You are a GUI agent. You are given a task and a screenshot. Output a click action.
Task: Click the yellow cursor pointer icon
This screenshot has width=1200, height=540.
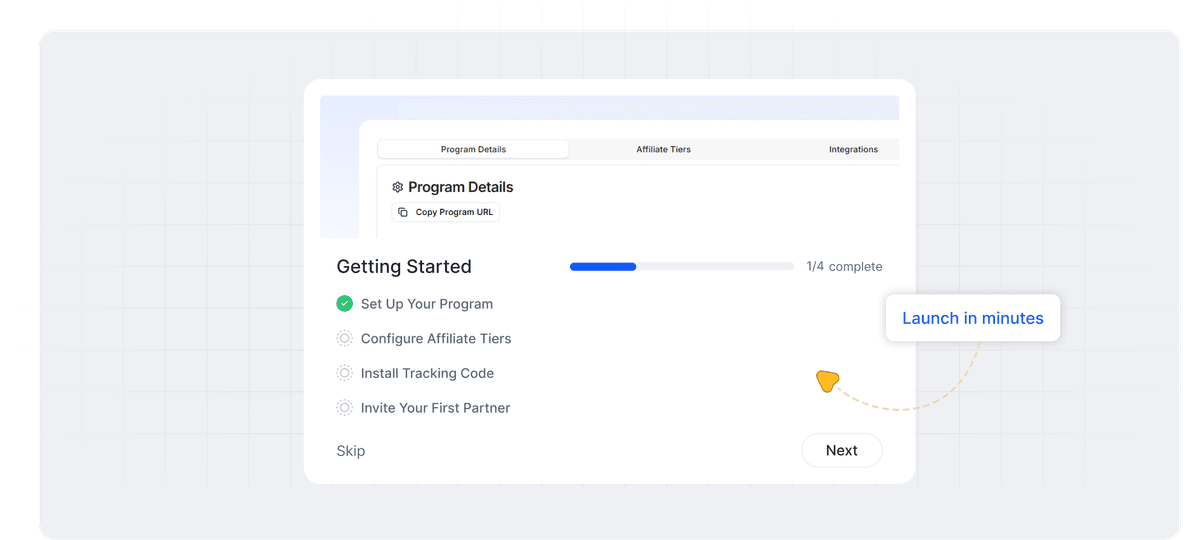tap(826, 381)
